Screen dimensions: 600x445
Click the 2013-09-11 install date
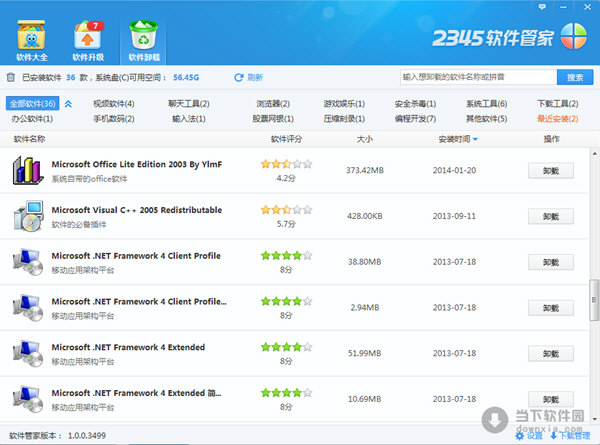(454, 216)
